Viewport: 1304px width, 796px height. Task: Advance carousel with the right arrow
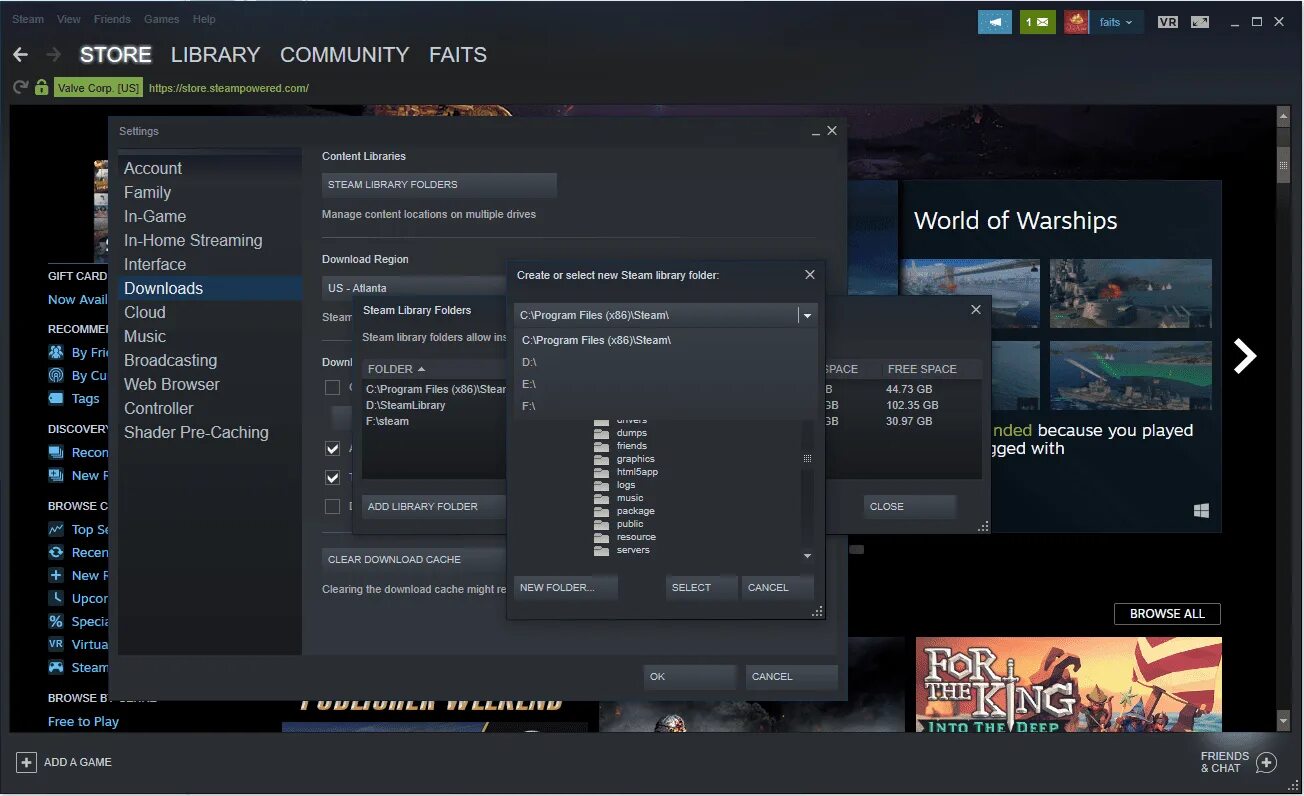coord(1244,356)
